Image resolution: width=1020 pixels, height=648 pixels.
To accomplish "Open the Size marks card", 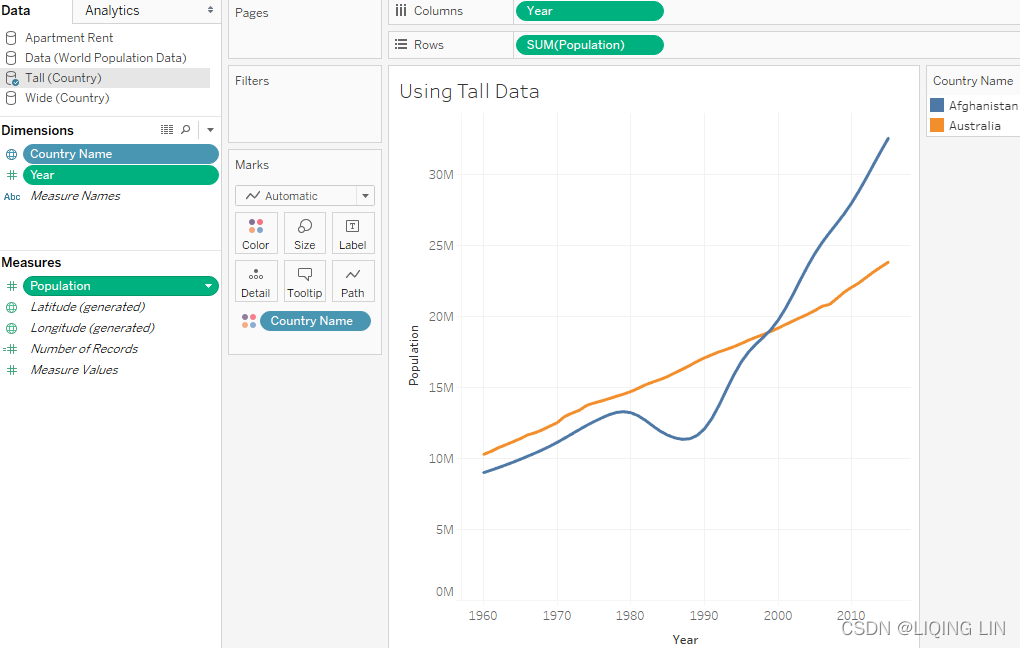I will click(304, 233).
